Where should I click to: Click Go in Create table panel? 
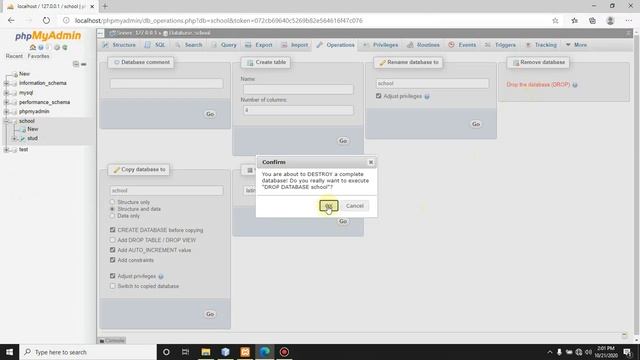343,141
